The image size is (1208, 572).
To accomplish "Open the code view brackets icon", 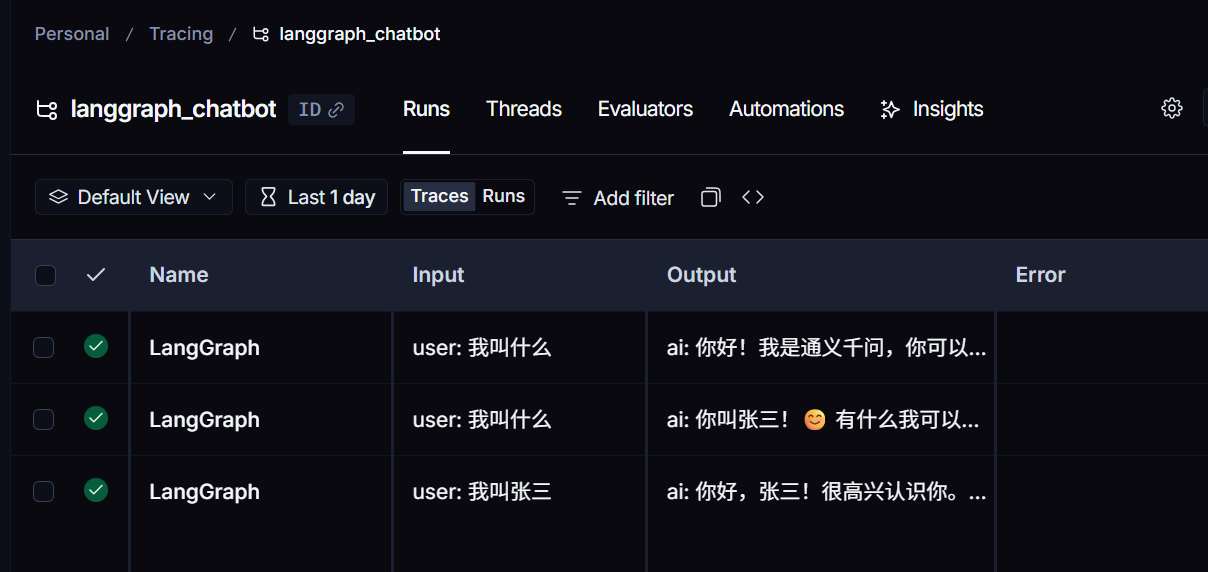I will (753, 197).
